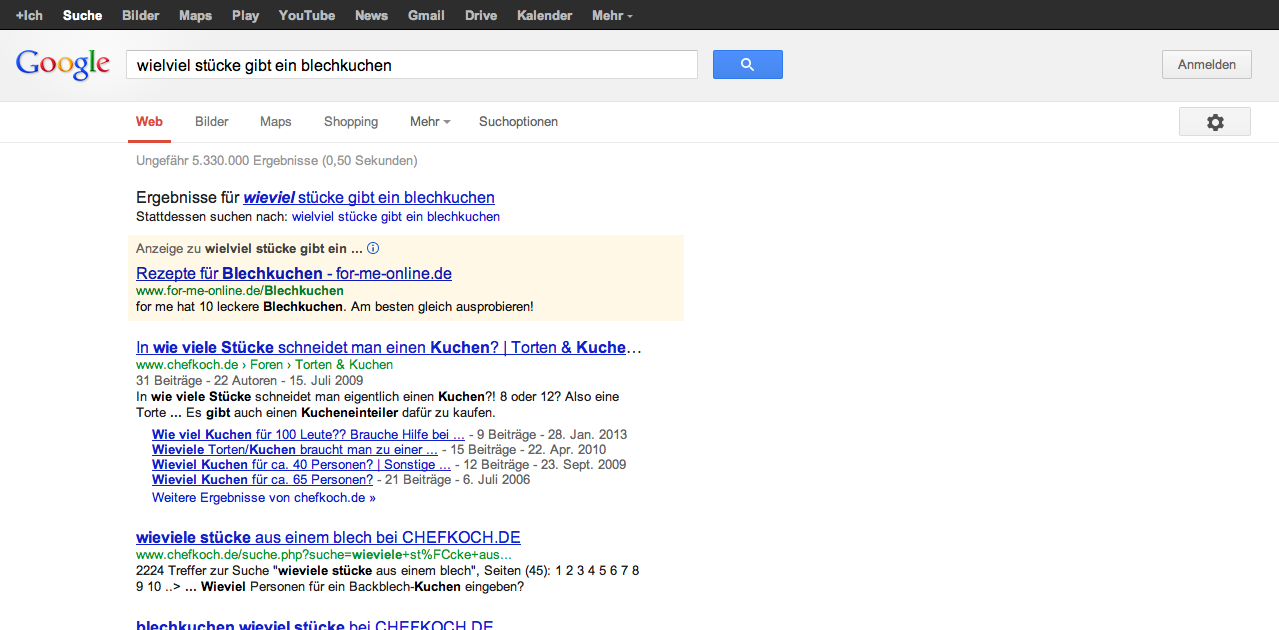Image resolution: width=1279 pixels, height=630 pixels.
Task: Open 'wieviele stücke aus einem blech' result
Action: click(x=328, y=538)
